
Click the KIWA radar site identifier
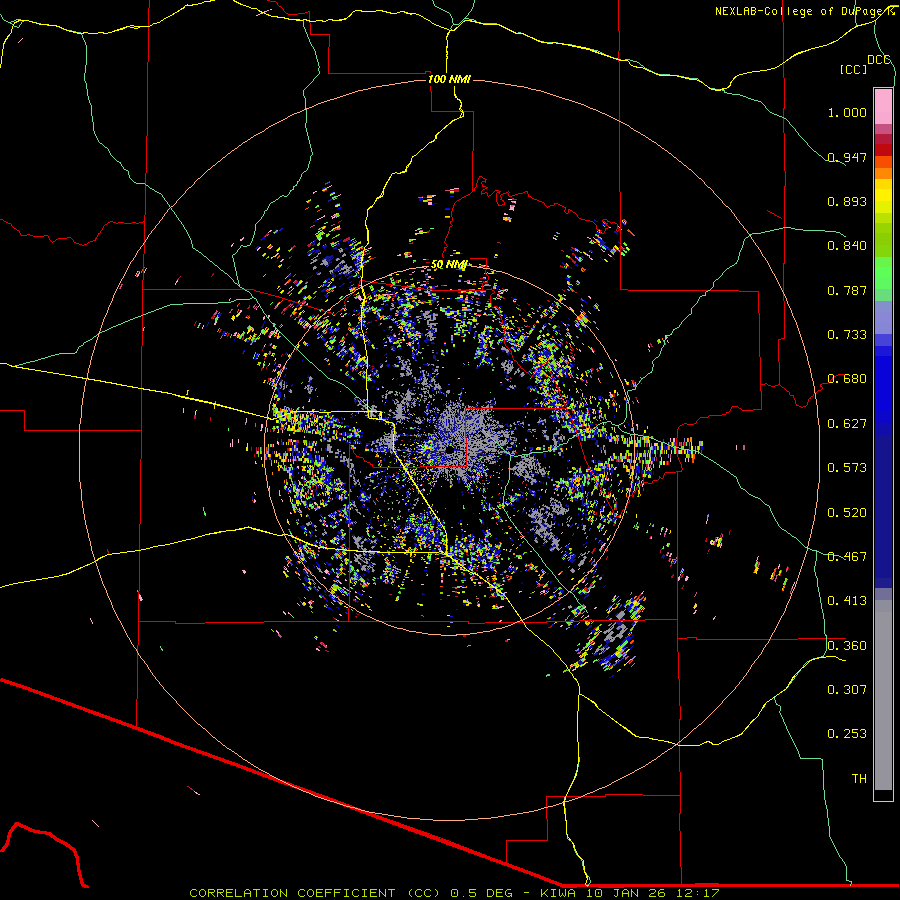point(559,893)
